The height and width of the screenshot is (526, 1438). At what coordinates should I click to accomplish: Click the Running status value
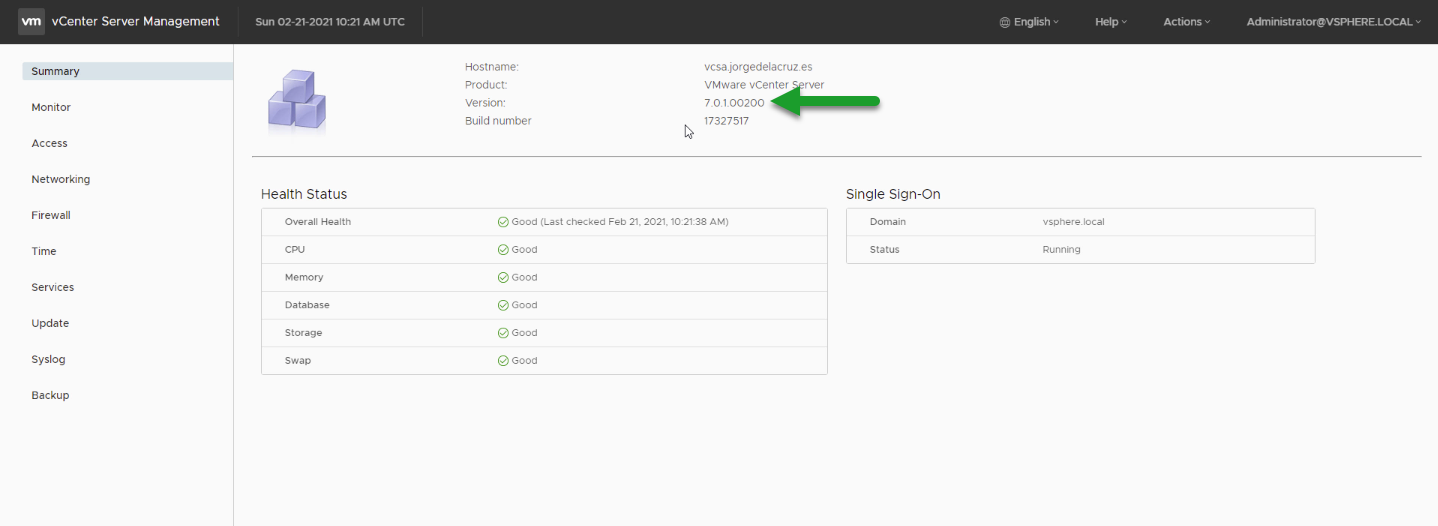(1061, 250)
